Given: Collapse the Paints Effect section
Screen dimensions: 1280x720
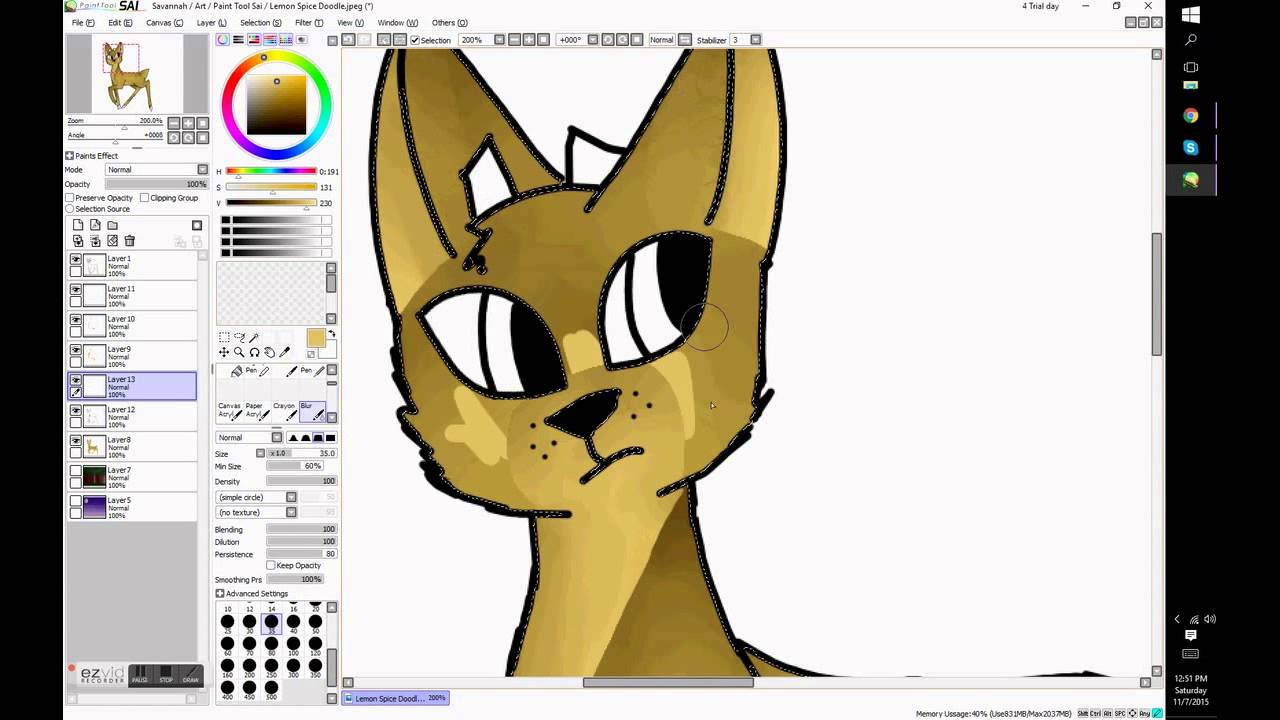Looking at the screenshot, I should point(70,156).
